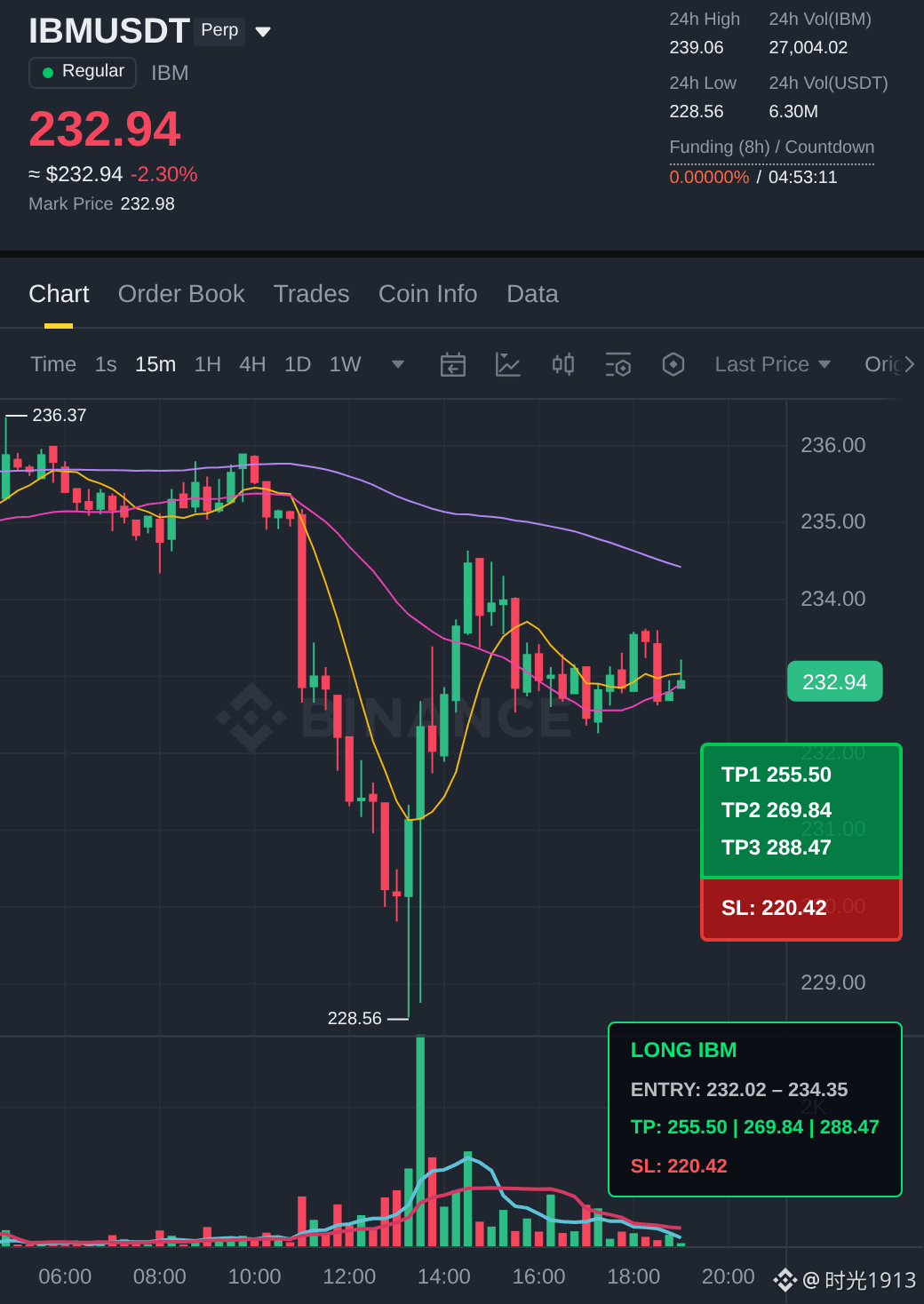Image resolution: width=924 pixels, height=1304 pixels.
Task: Select the 1H interval
Action: (208, 364)
